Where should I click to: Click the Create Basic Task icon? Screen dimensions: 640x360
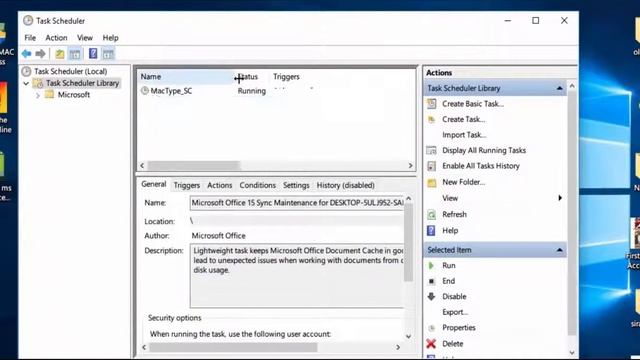click(431, 104)
